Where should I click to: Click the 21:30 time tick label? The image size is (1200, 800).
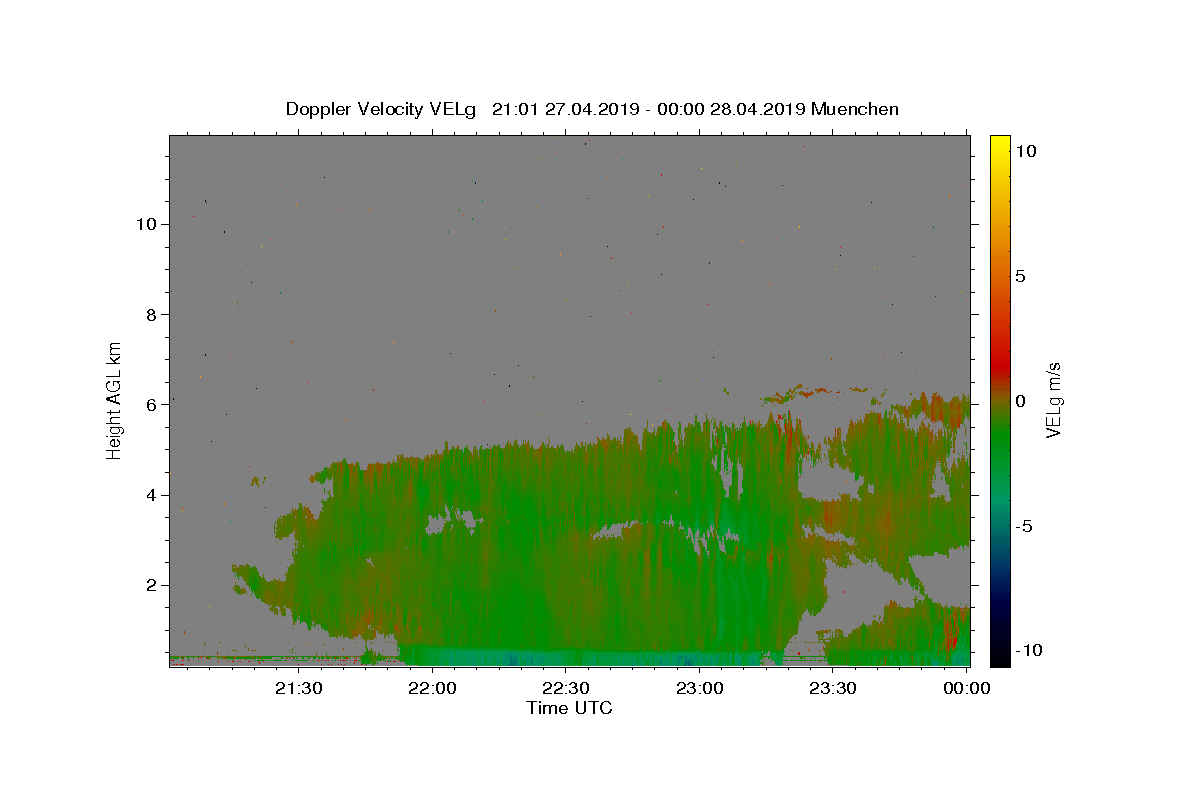click(299, 688)
